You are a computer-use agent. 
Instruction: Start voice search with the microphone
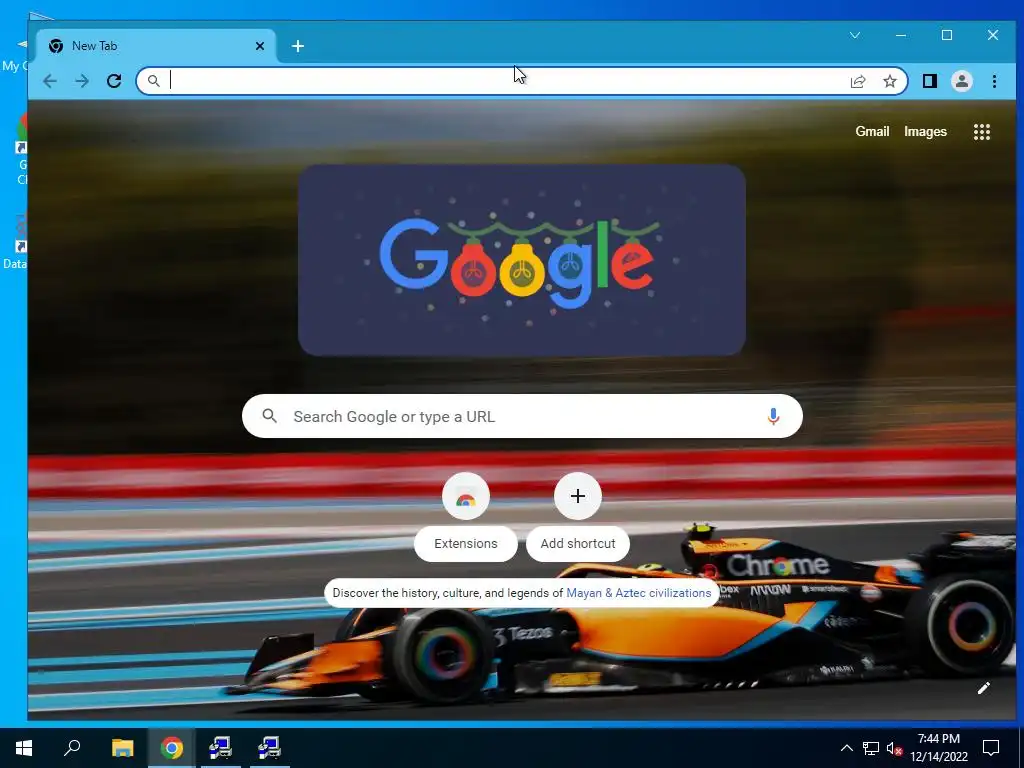(773, 416)
